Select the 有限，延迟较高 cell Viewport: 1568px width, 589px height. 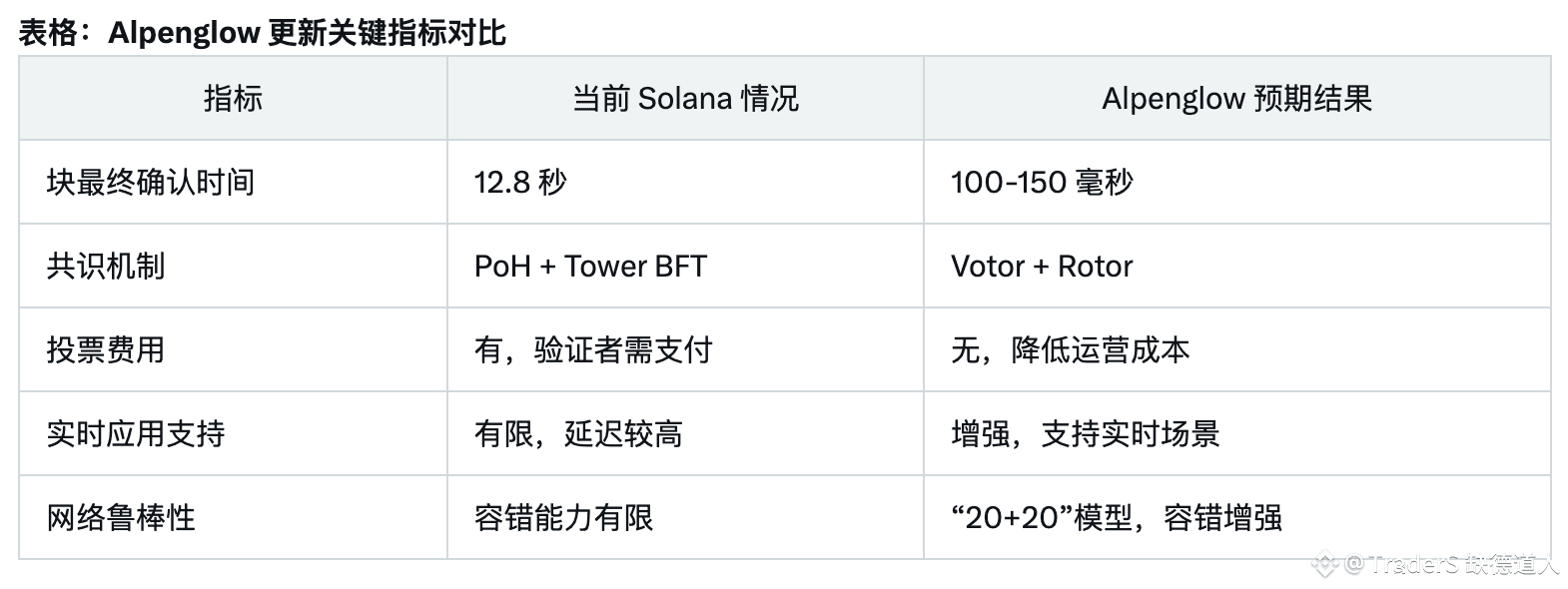point(685,433)
